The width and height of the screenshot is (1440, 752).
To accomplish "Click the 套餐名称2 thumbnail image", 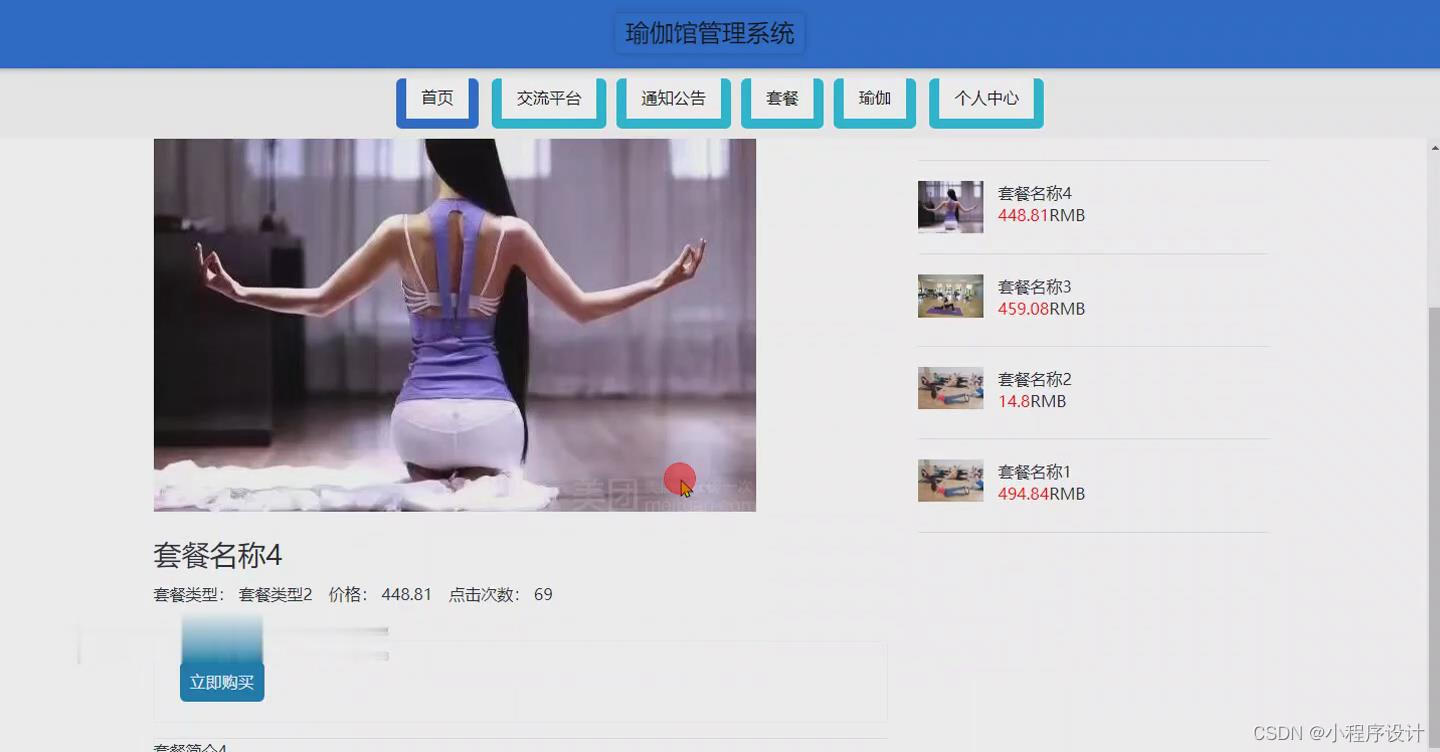I will (950, 388).
